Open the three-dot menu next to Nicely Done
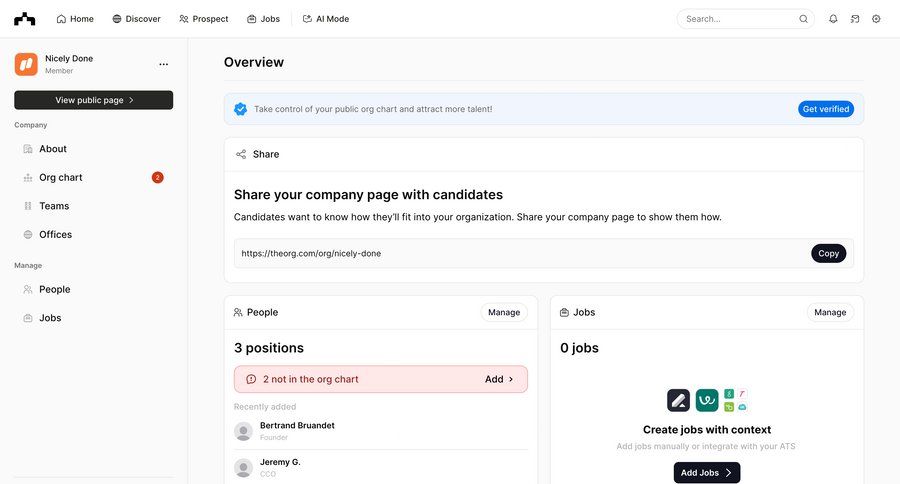 pyautogui.click(x=164, y=64)
